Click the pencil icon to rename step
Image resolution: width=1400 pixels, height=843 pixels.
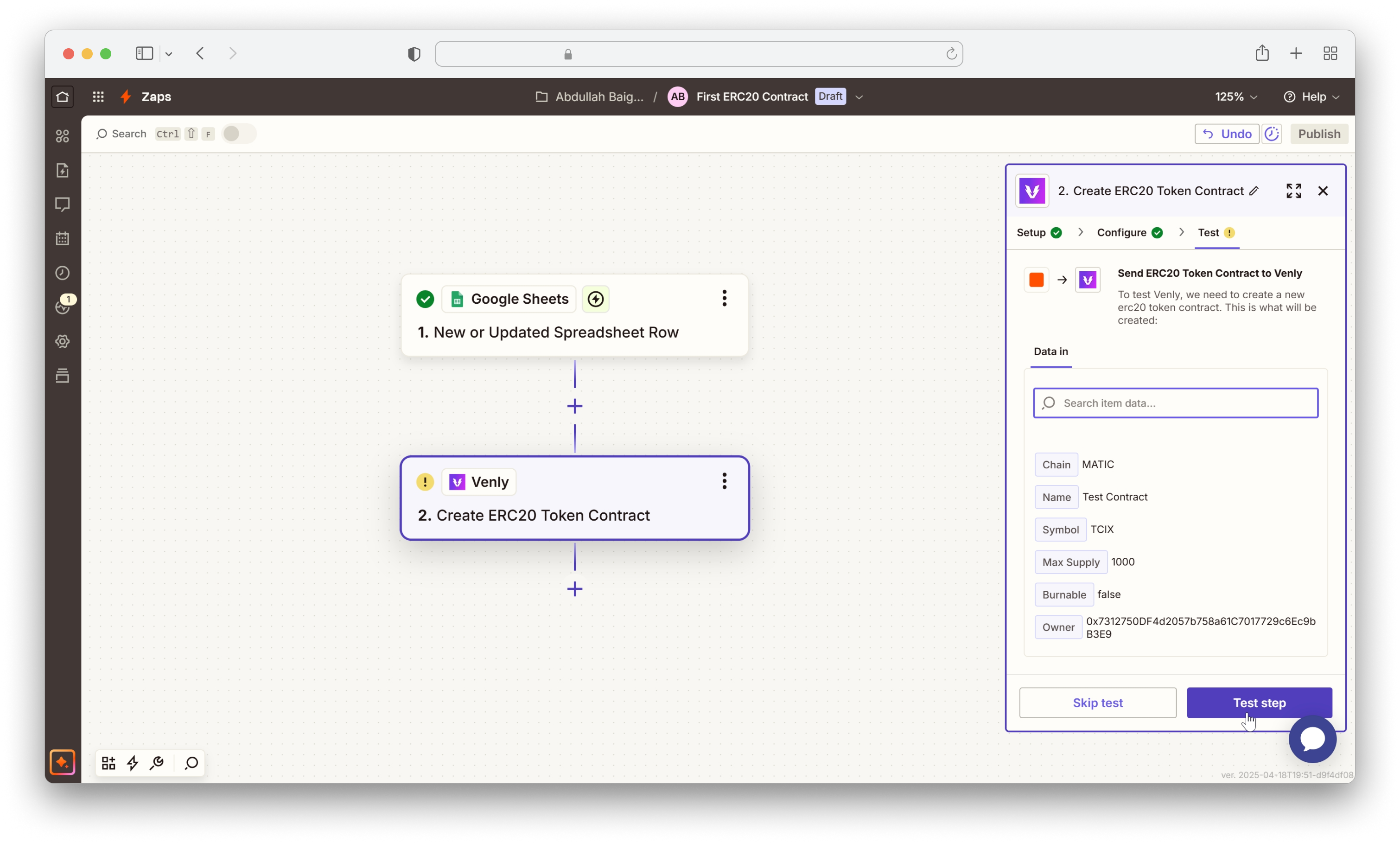point(1254,191)
